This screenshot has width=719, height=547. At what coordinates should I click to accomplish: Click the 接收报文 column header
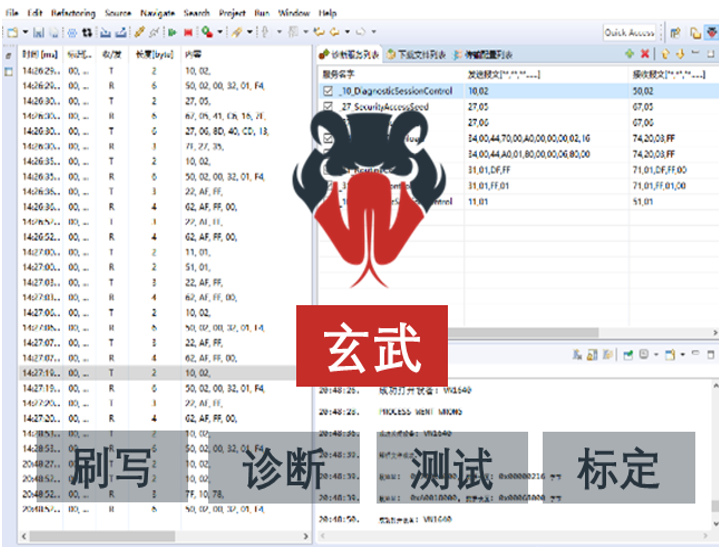click(x=669, y=74)
